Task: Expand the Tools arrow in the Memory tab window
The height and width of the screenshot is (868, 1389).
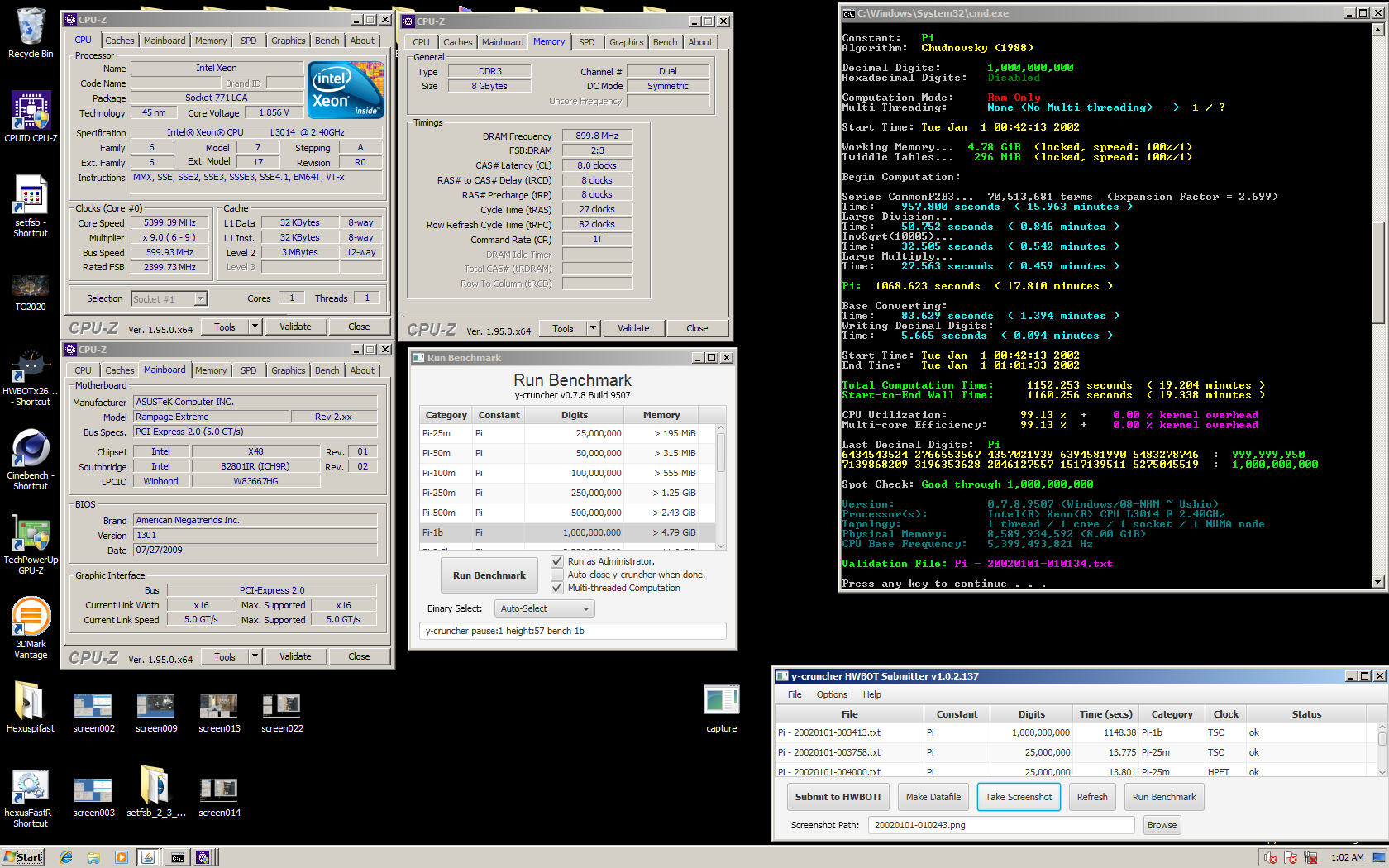Action: [593, 328]
